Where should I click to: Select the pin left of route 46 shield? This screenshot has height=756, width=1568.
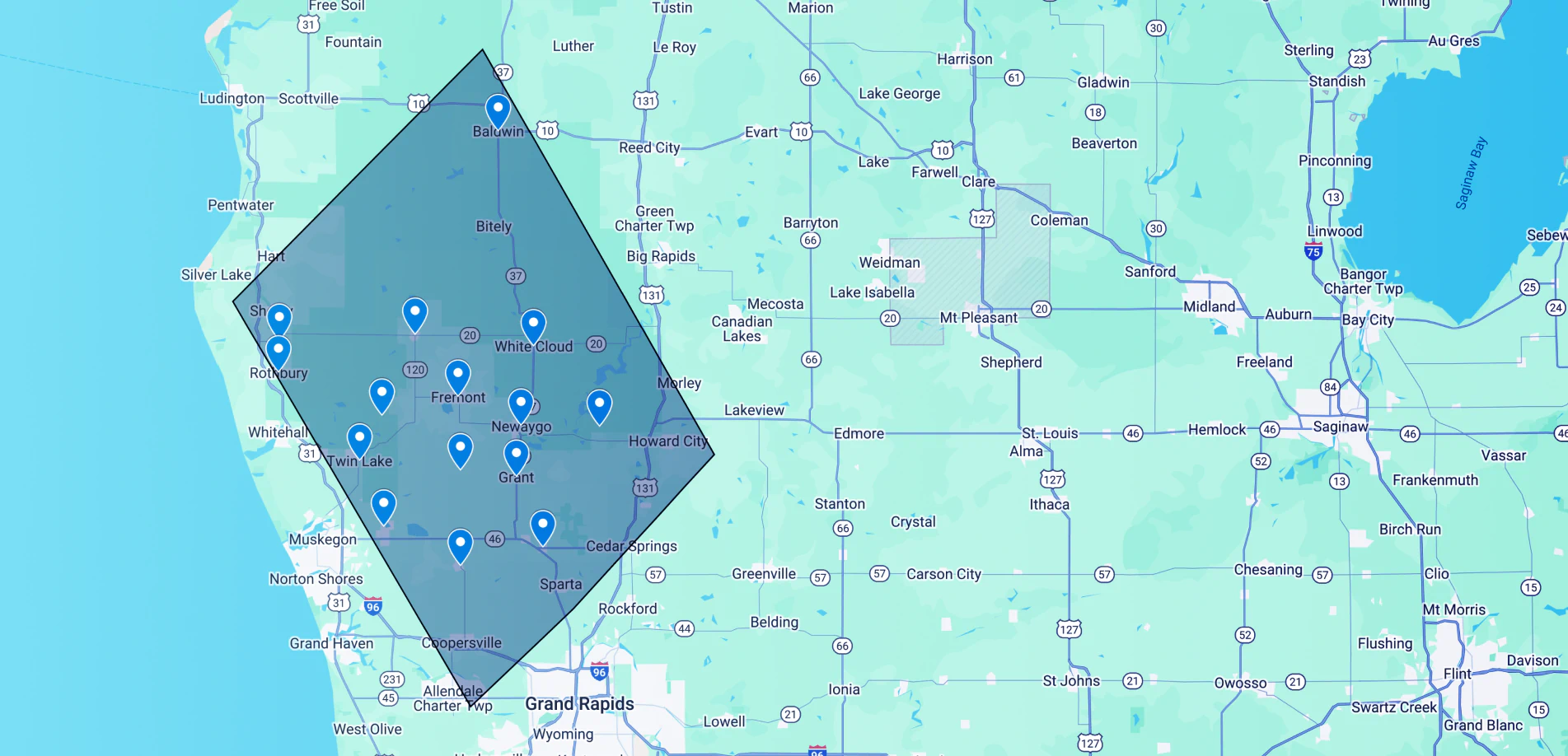point(460,545)
